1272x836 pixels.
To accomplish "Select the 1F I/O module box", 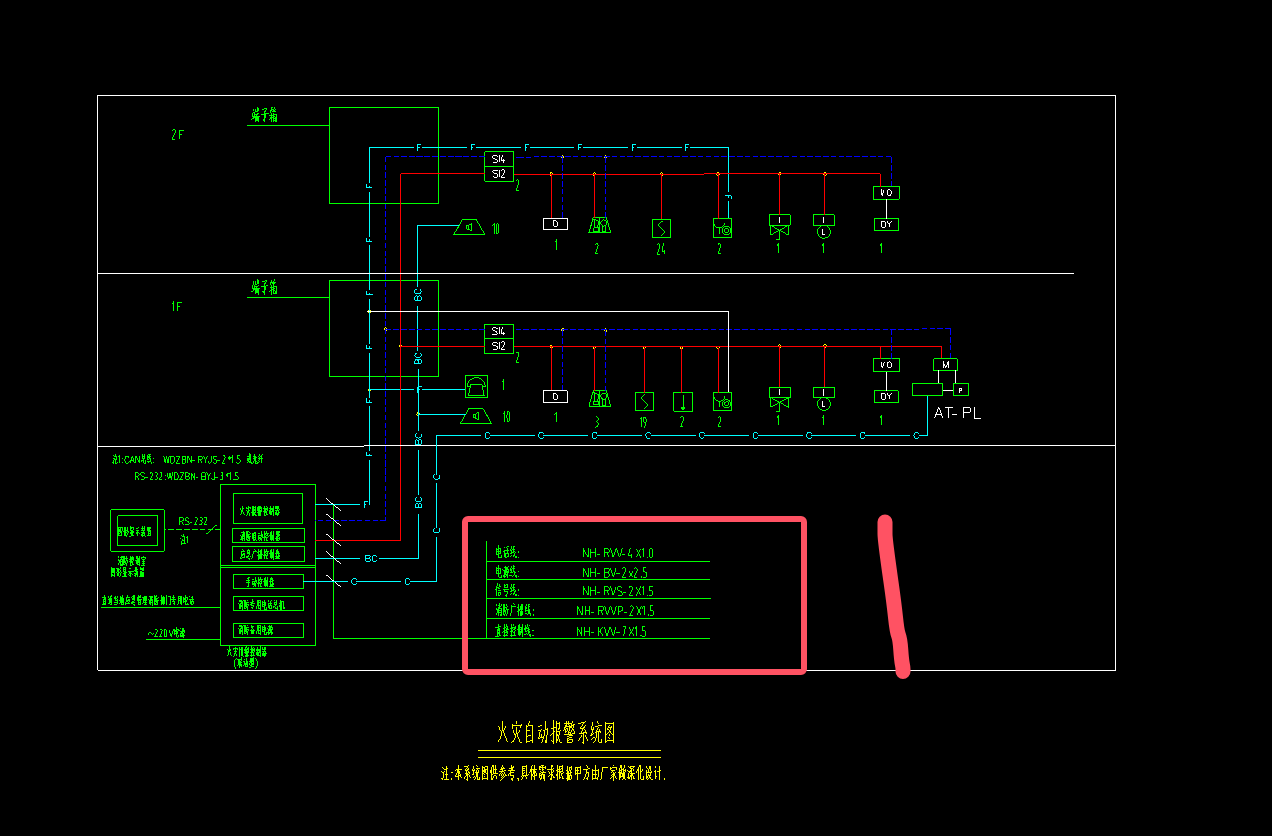I will point(886,365).
